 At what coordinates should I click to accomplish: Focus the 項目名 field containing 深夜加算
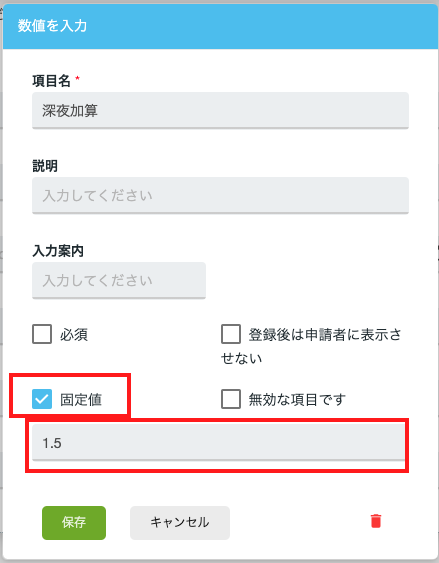(220, 111)
